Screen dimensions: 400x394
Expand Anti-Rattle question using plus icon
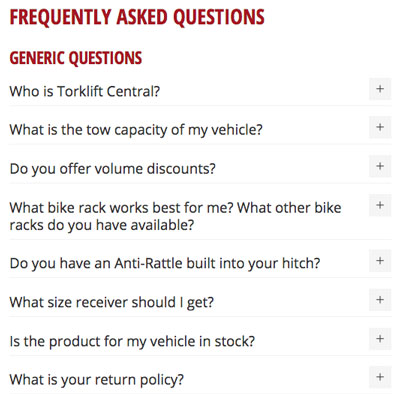tap(380, 261)
